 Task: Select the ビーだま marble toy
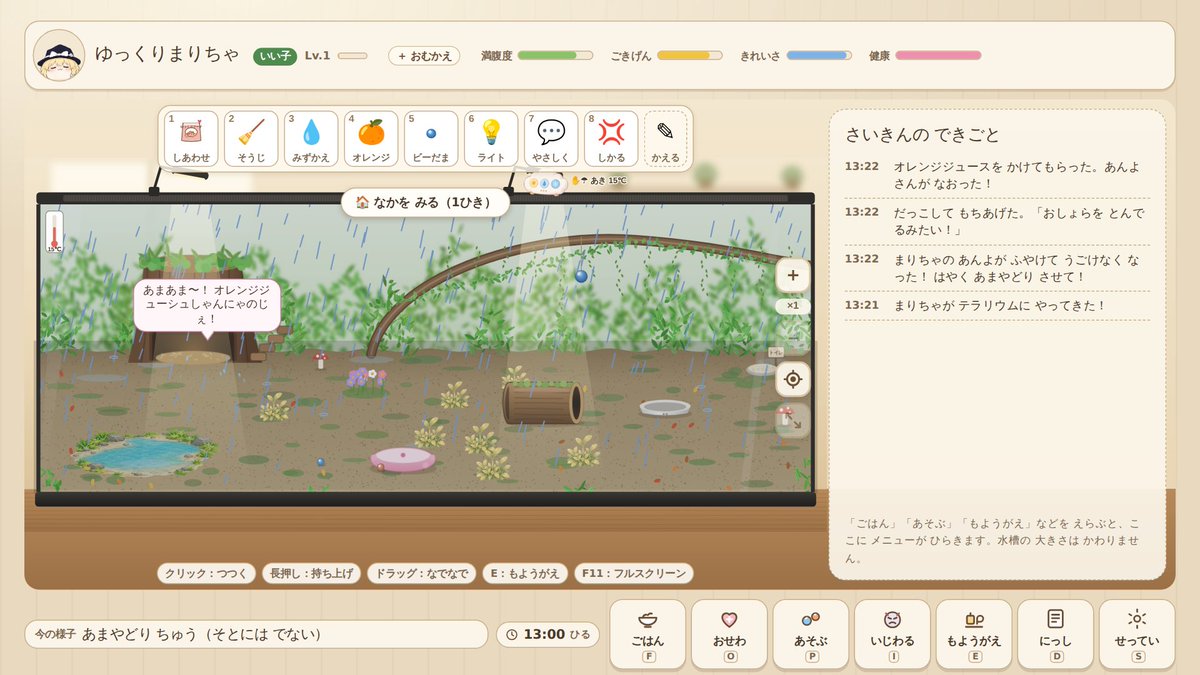click(x=431, y=139)
